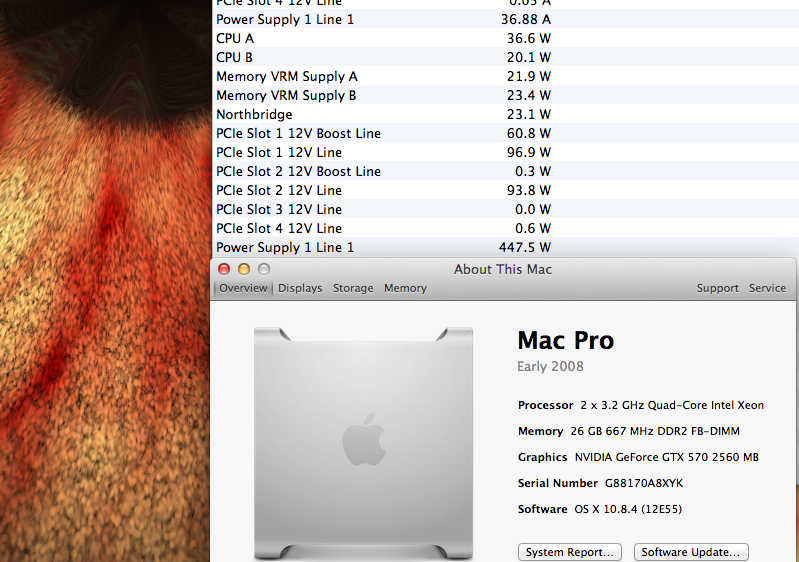Click the Support link
This screenshot has width=799, height=562.
point(717,288)
